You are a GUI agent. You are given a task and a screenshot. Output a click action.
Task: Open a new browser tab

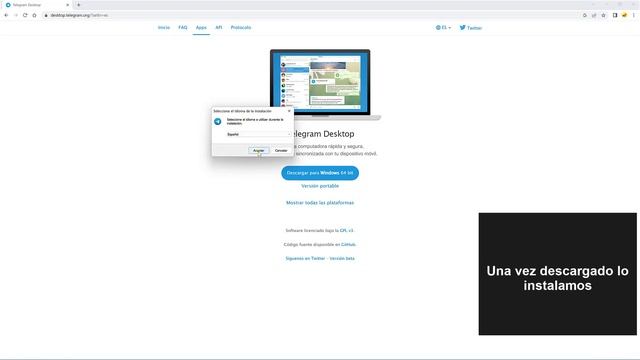point(79,5)
